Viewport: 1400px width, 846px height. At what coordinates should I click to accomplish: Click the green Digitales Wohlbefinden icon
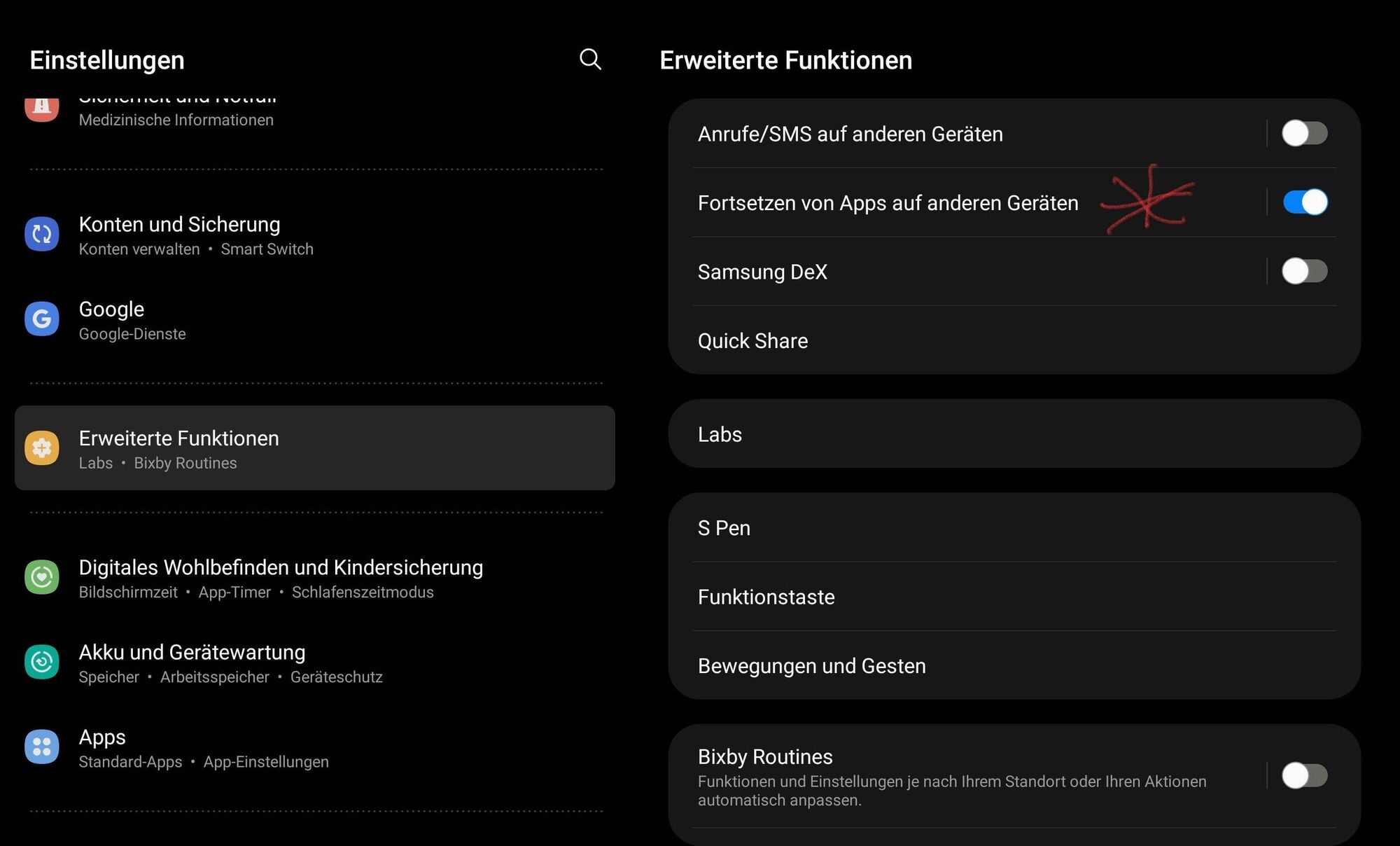click(42, 577)
